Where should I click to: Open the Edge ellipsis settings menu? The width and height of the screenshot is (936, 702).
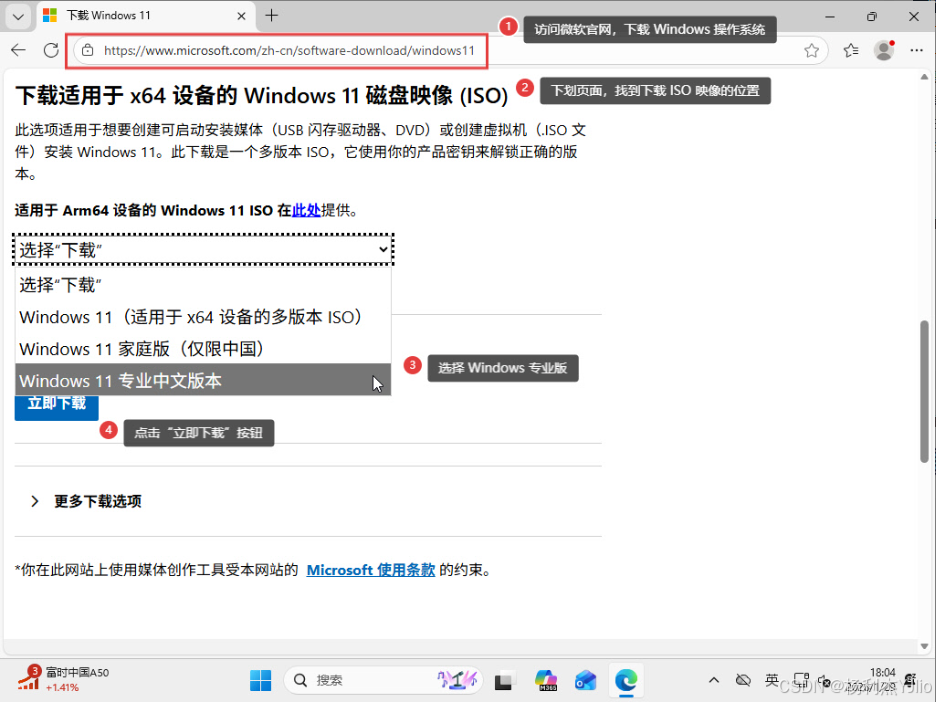pos(916,50)
